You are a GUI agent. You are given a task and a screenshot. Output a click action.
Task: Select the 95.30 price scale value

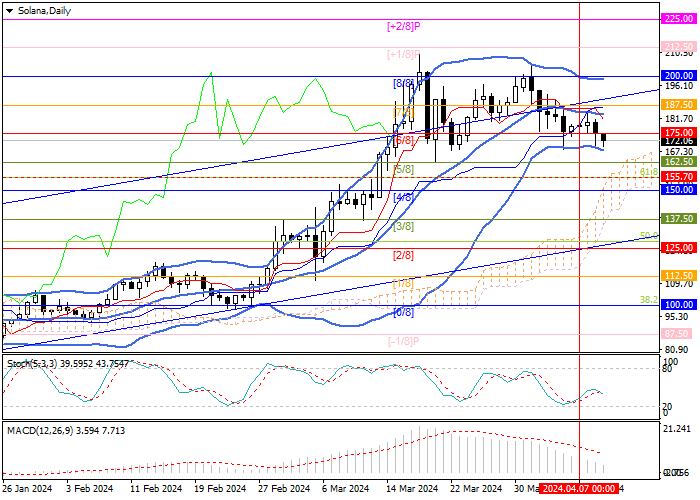(x=677, y=317)
